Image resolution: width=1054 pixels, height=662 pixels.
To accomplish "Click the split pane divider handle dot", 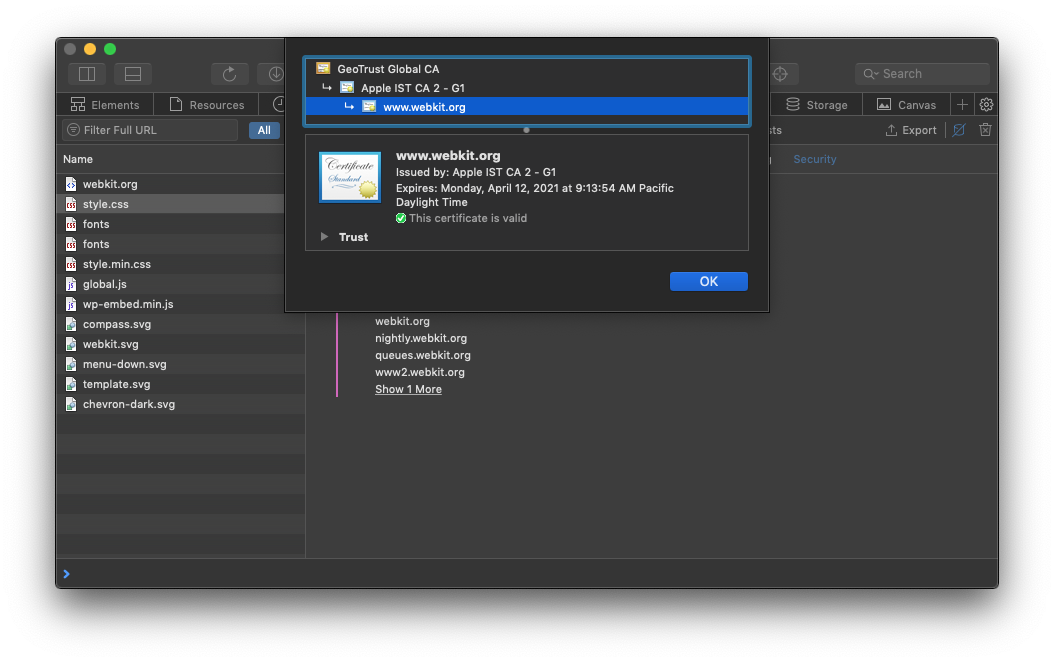I will click(526, 130).
